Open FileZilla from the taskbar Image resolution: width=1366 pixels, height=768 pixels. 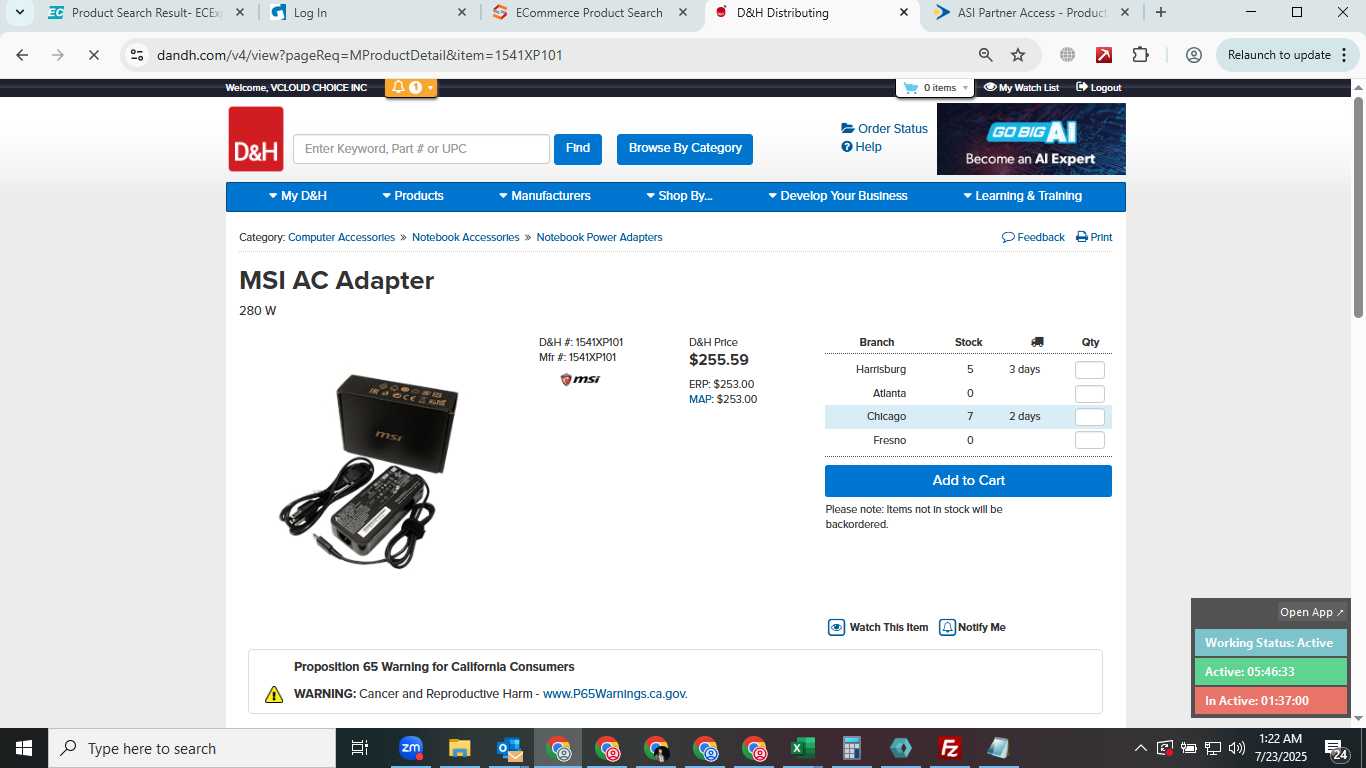tap(950, 748)
